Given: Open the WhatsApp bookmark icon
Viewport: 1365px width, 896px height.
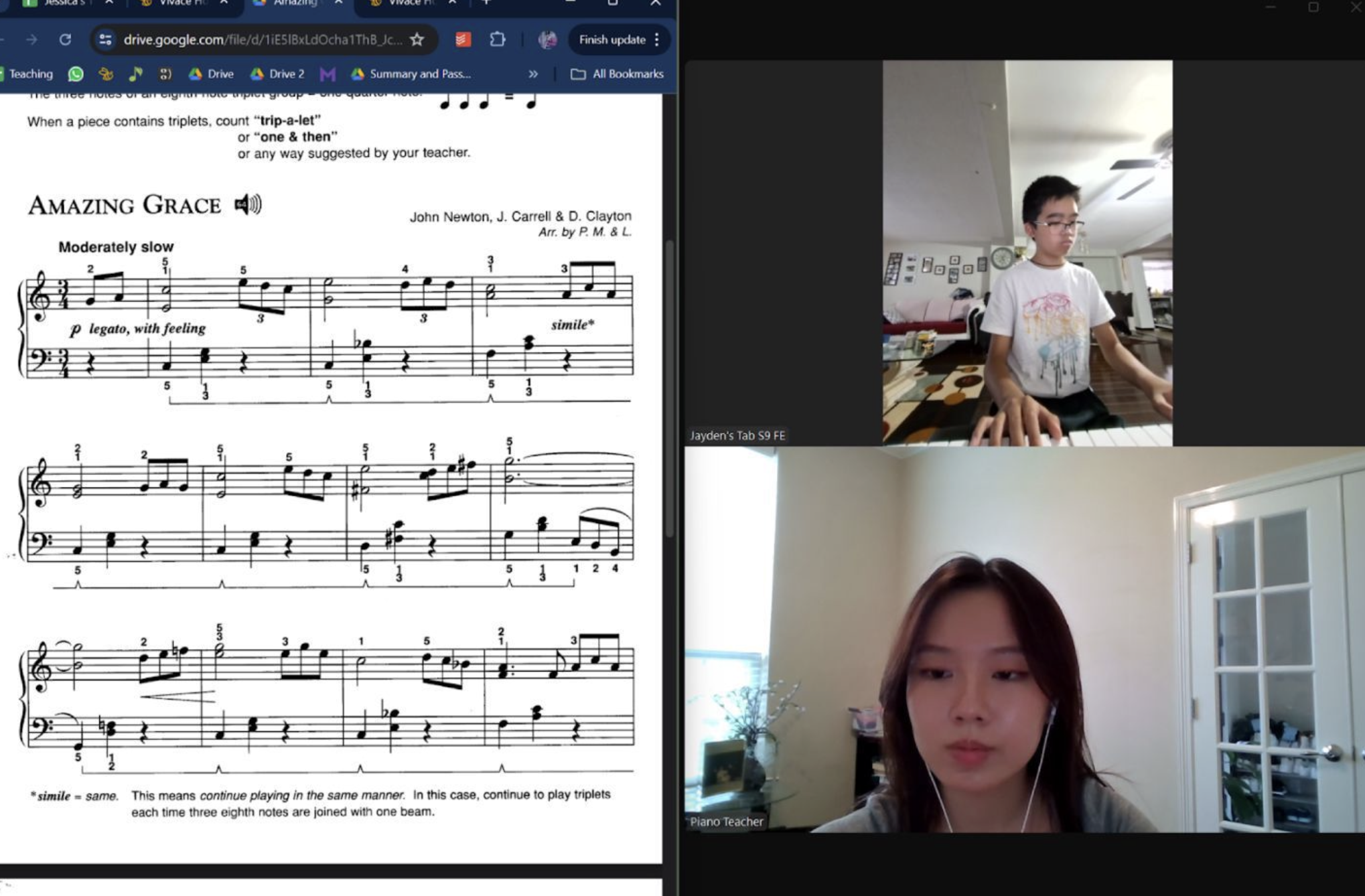Looking at the screenshot, I should pyautogui.click(x=76, y=74).
